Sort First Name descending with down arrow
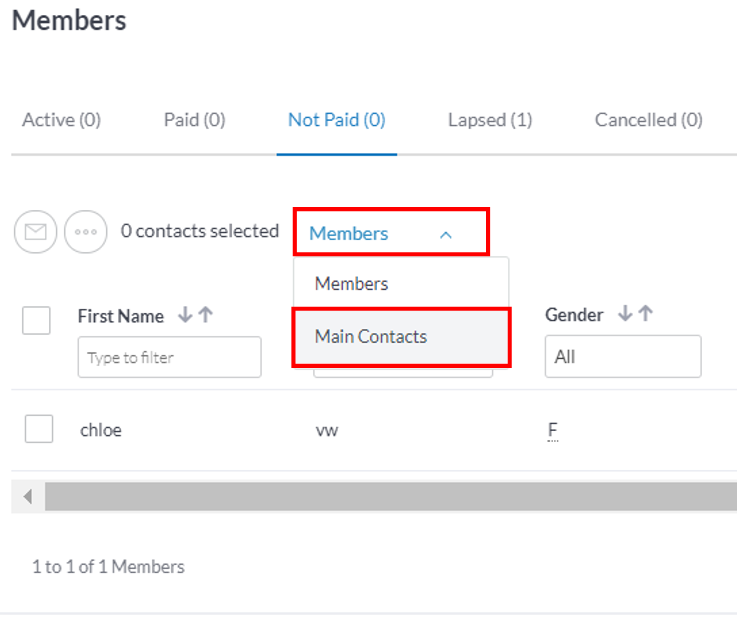 coord(185,315)
